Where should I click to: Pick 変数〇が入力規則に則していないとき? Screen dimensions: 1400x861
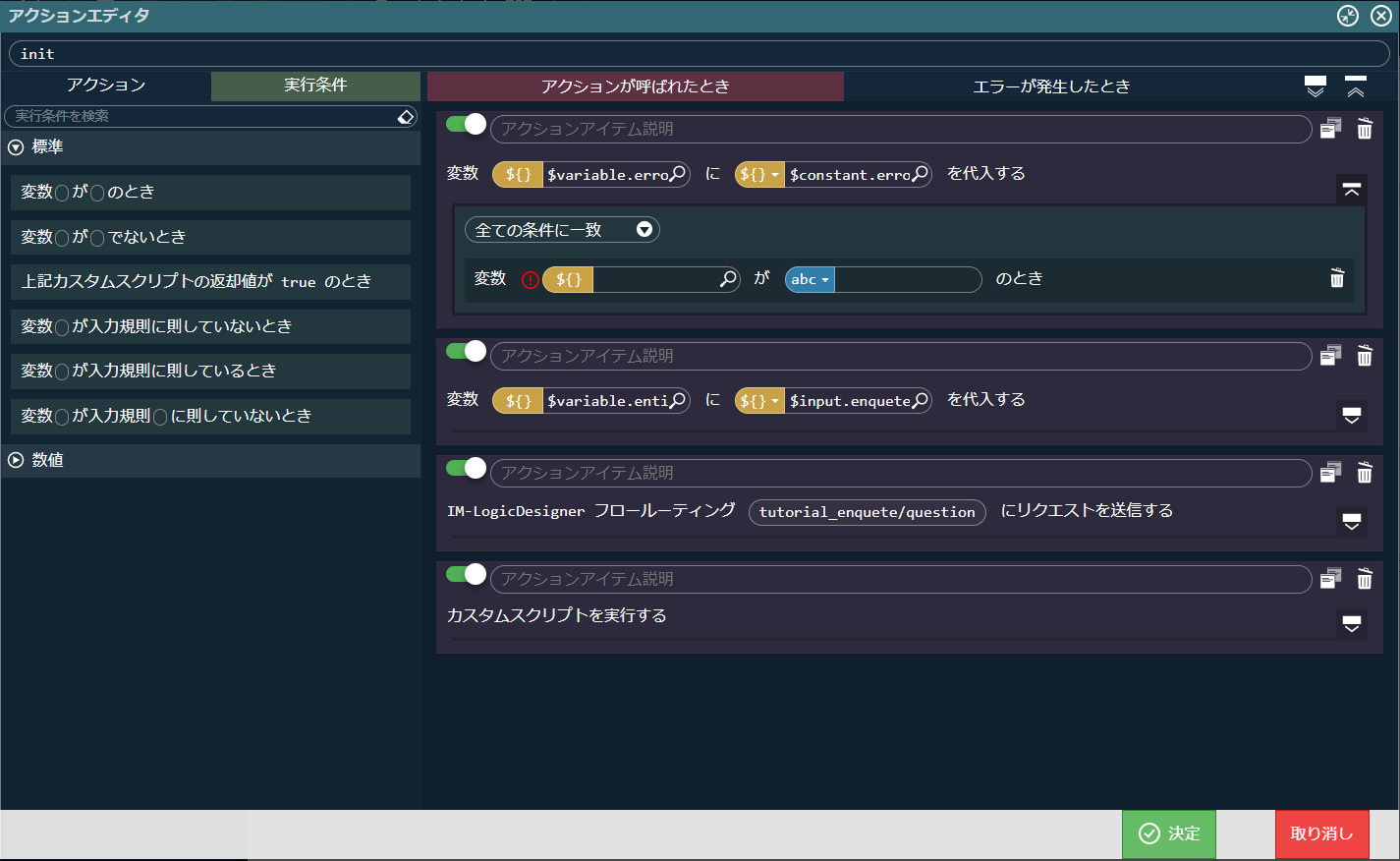(210, 326)
